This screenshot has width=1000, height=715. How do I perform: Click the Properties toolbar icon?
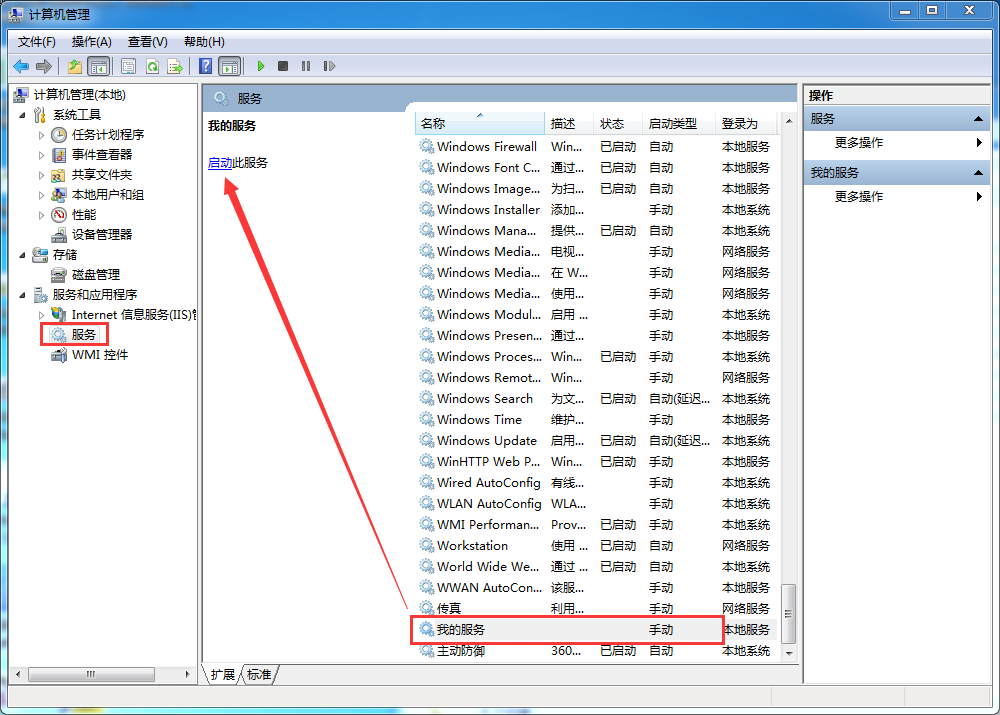point(129,66)
